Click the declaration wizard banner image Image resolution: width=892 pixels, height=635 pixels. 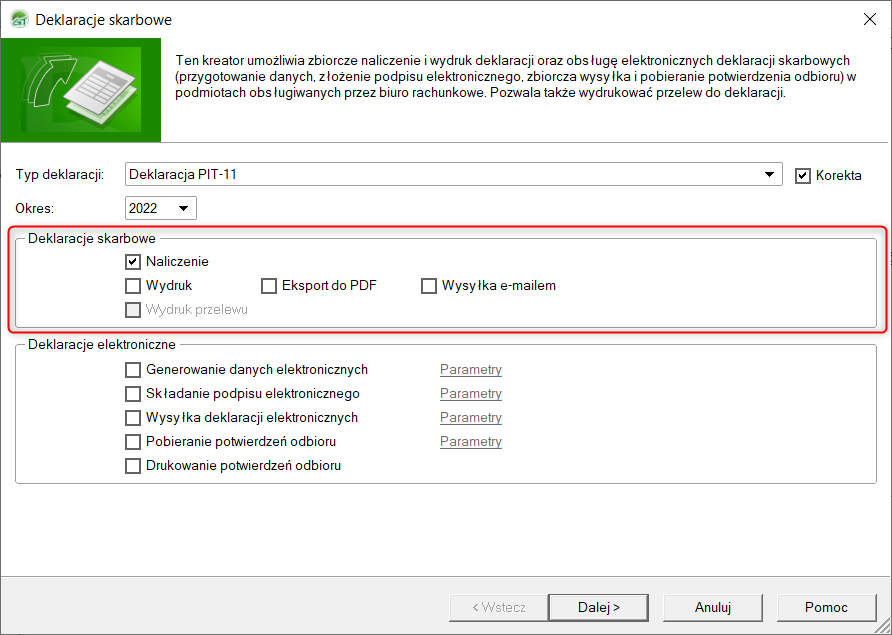81,90
